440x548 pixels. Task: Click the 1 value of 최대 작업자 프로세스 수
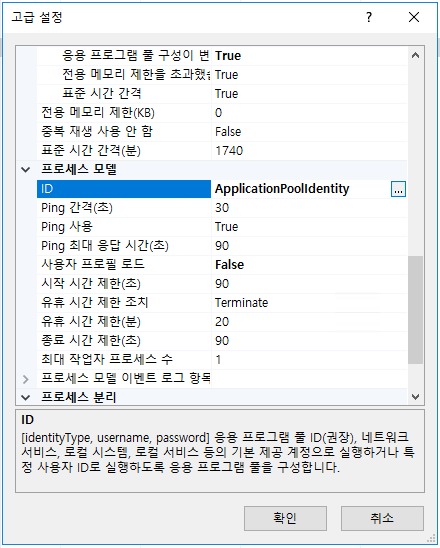point(309,360)
